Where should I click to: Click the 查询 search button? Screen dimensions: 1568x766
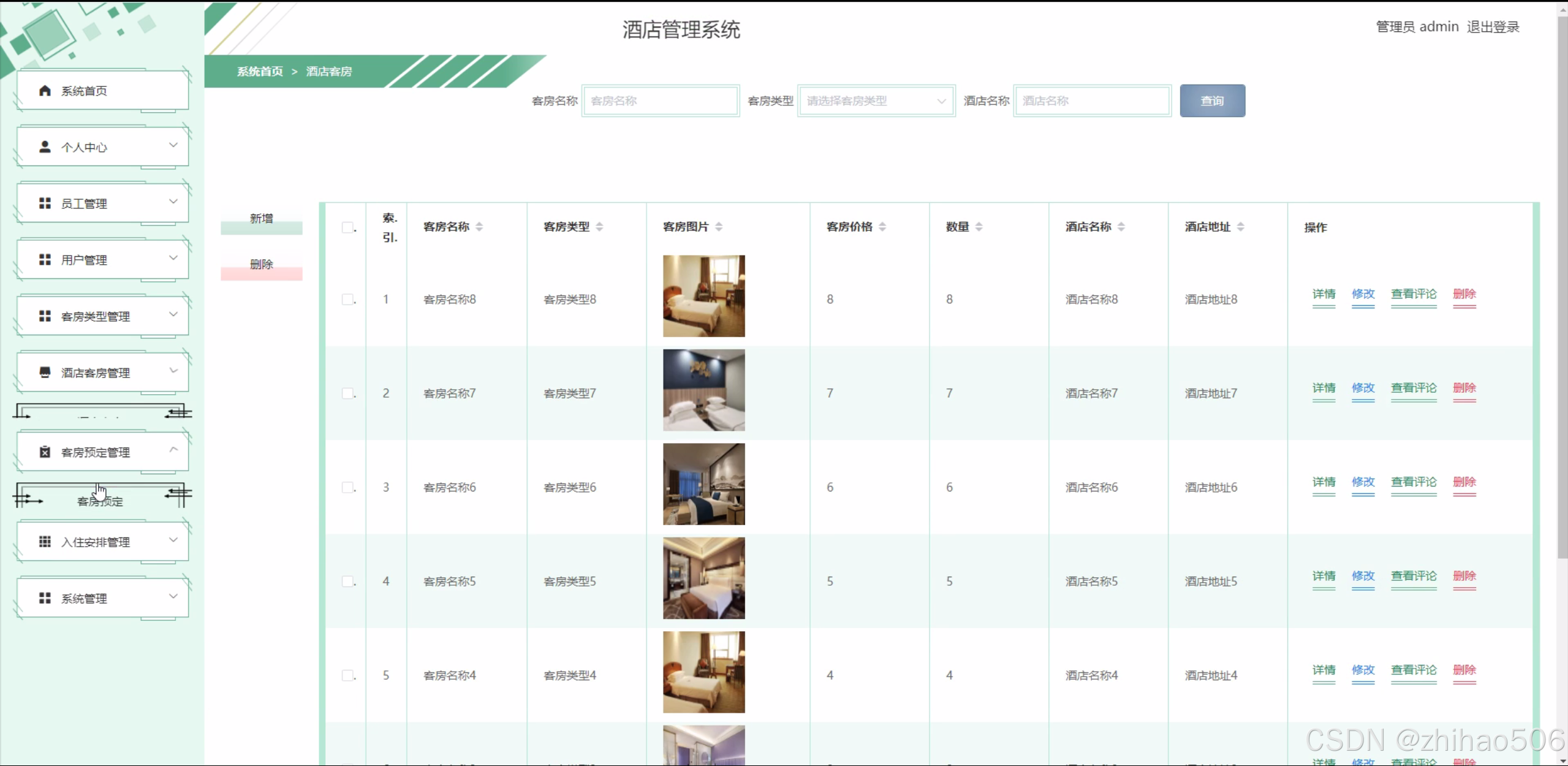(1212, 101)
